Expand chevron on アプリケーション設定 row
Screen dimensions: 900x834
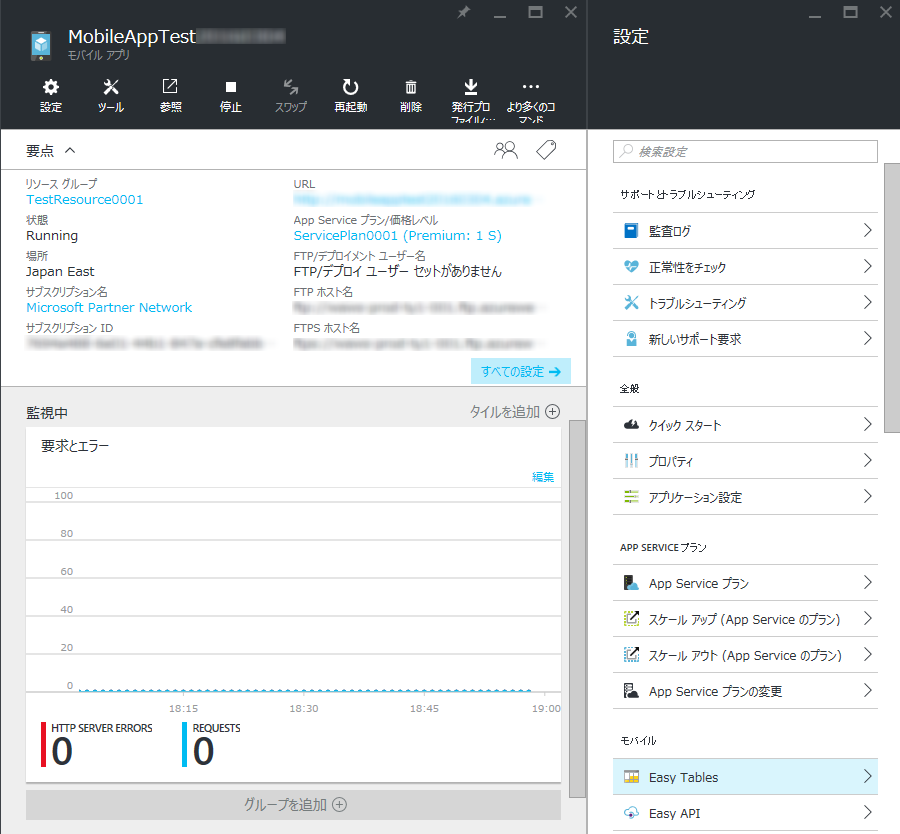[867, 496]
